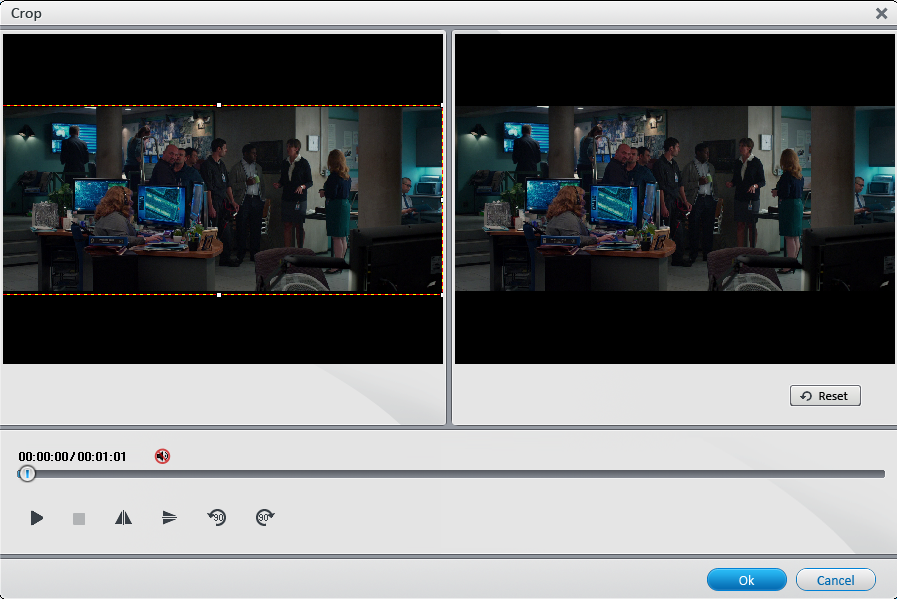The height and width of the screenshot is (599, 897).
Task: Click the 00:00:00 / 00:01:01 timecode
Action: point(72,457)
